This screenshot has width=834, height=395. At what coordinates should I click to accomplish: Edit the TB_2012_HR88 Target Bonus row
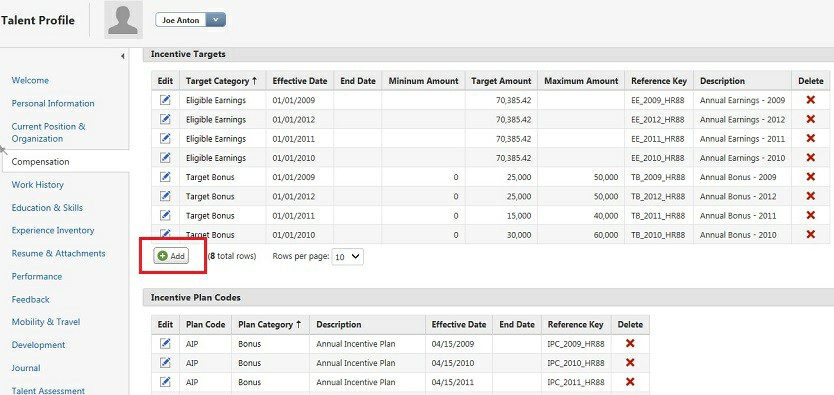pos(165,196)
